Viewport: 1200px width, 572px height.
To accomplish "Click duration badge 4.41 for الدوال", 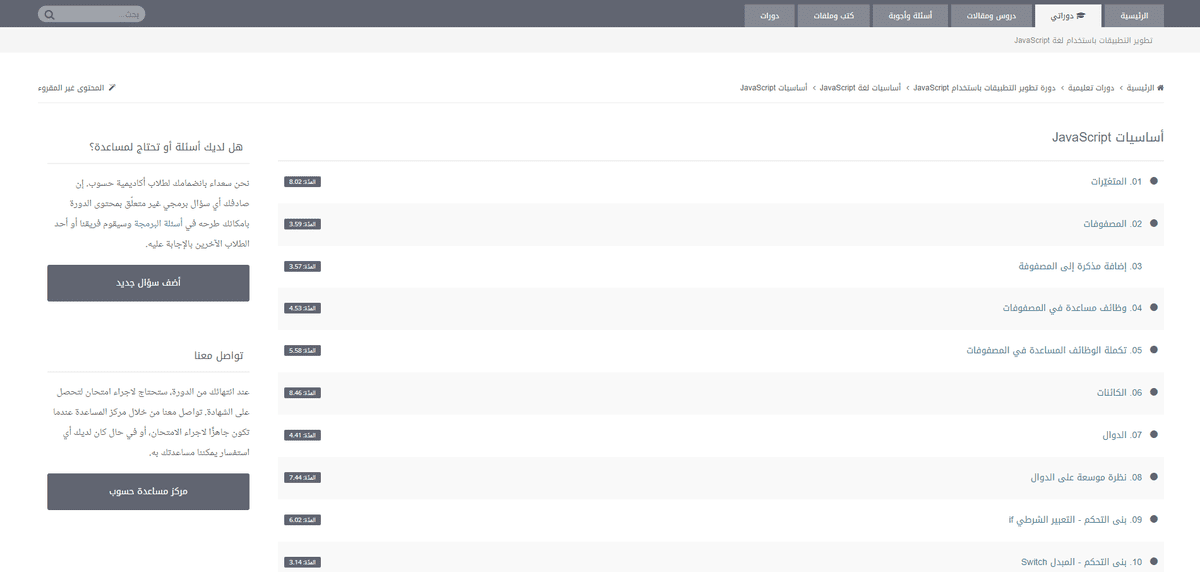I will click(302, 435).
